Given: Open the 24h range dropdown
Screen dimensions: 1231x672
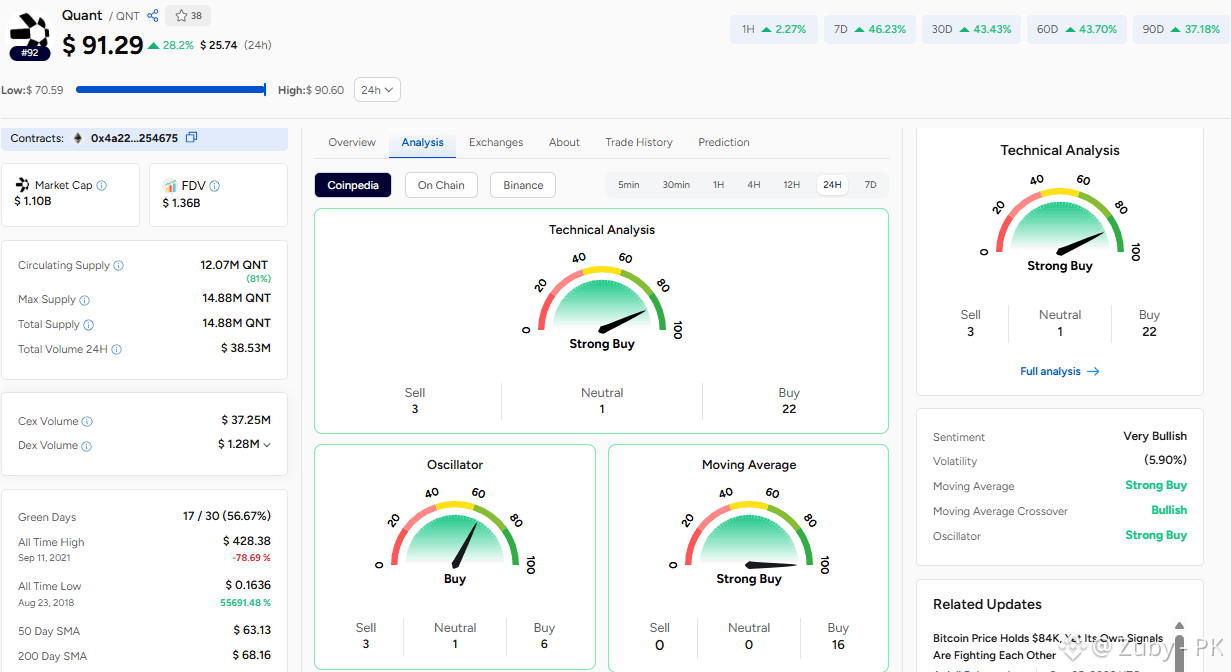Looking at the screenshot, I should tap(378, 90).
